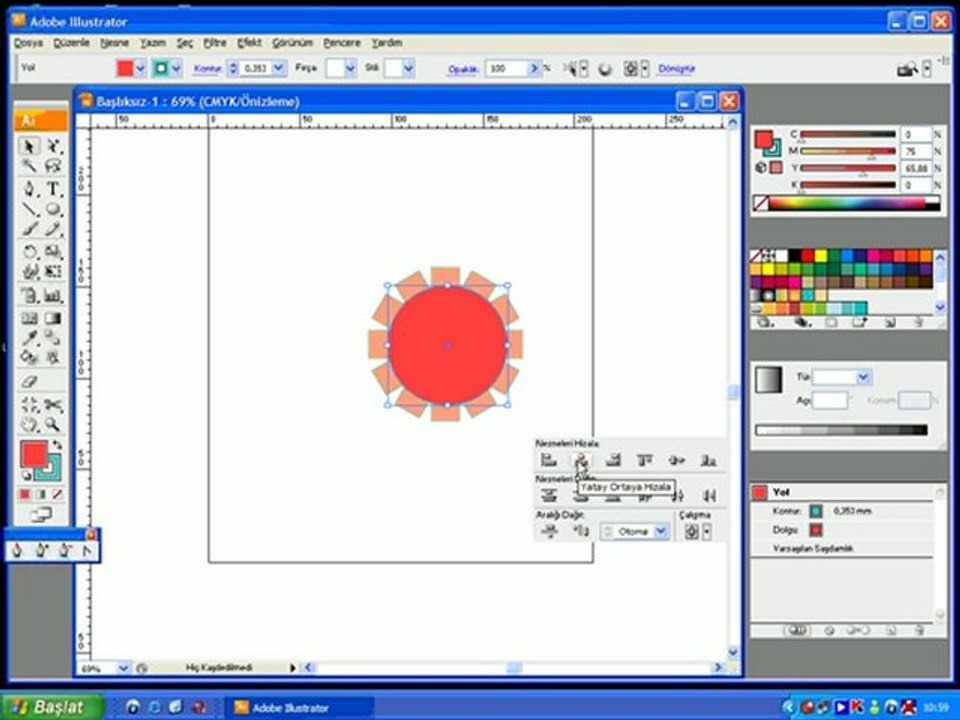960x720 pixels.
Task: Set paint mode to Color in the toolbox
Action: pyautogui.click(x=24, y=494)
